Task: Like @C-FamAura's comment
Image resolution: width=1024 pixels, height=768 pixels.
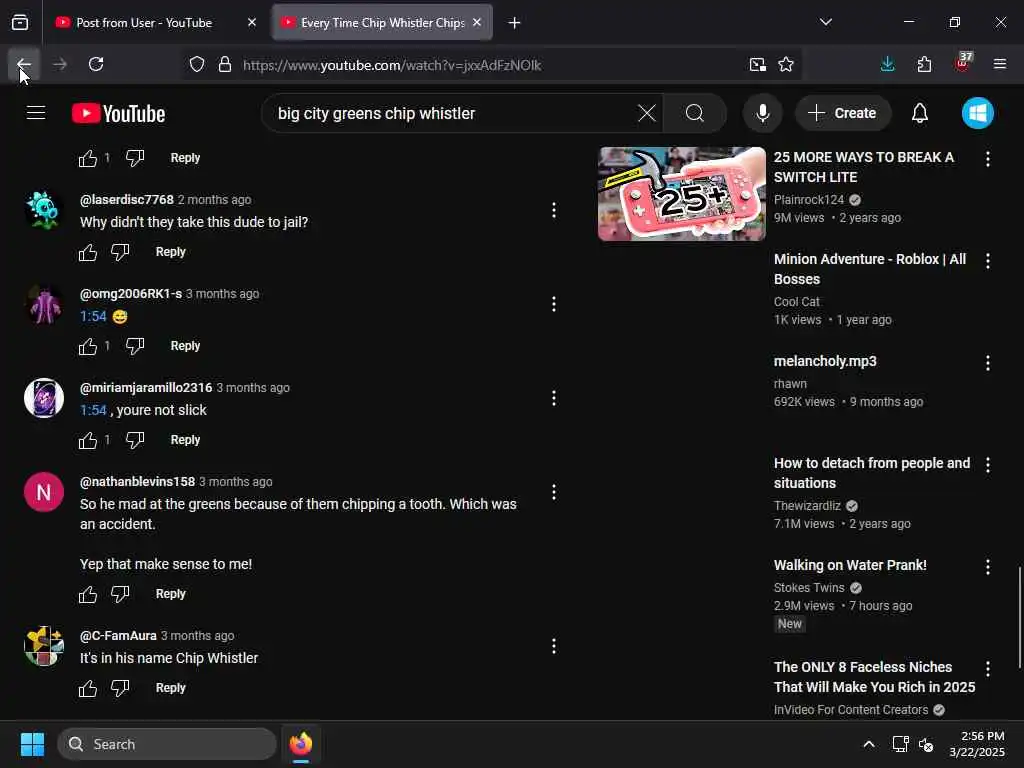Action: [88, 688]
